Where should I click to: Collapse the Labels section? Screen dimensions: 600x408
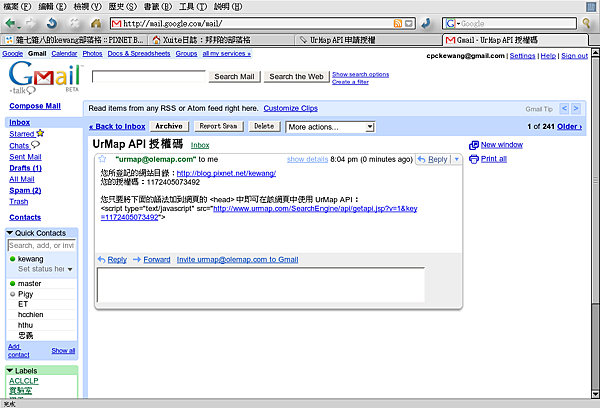[10, 370]
